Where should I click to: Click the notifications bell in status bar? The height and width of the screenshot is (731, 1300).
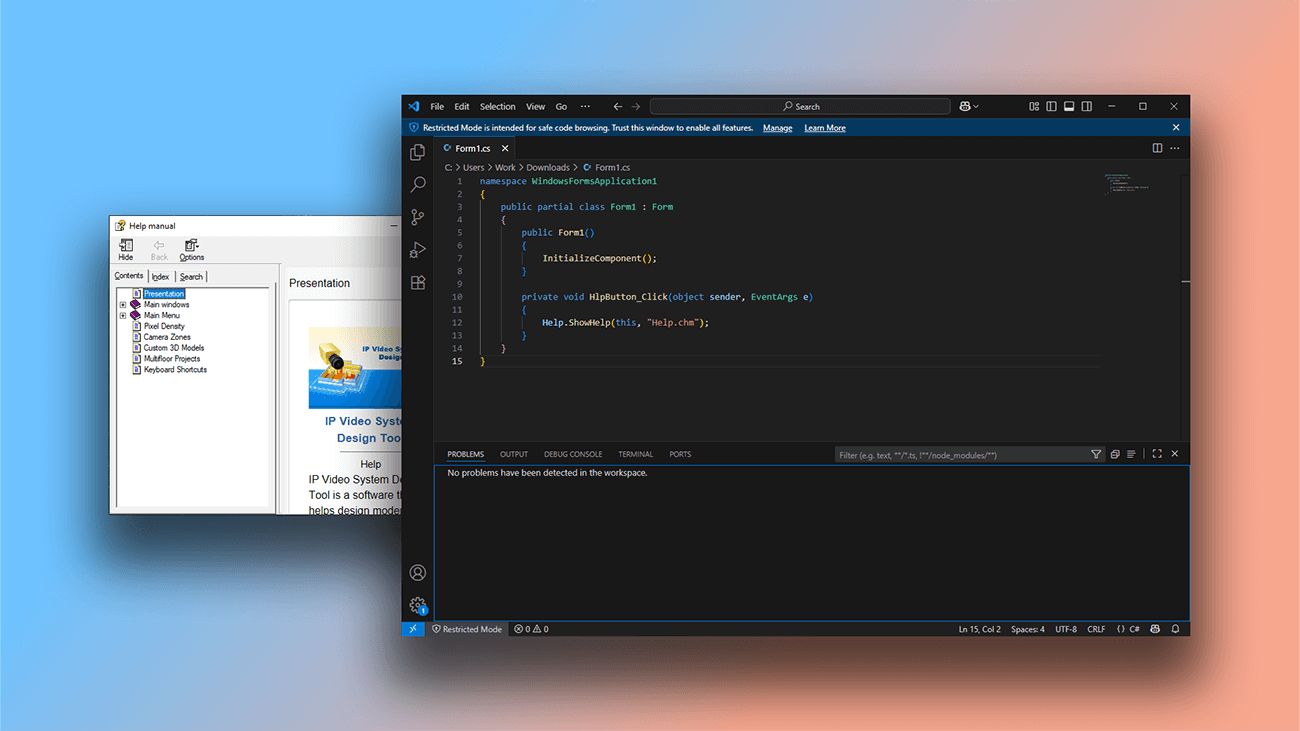pos(1175,629)
